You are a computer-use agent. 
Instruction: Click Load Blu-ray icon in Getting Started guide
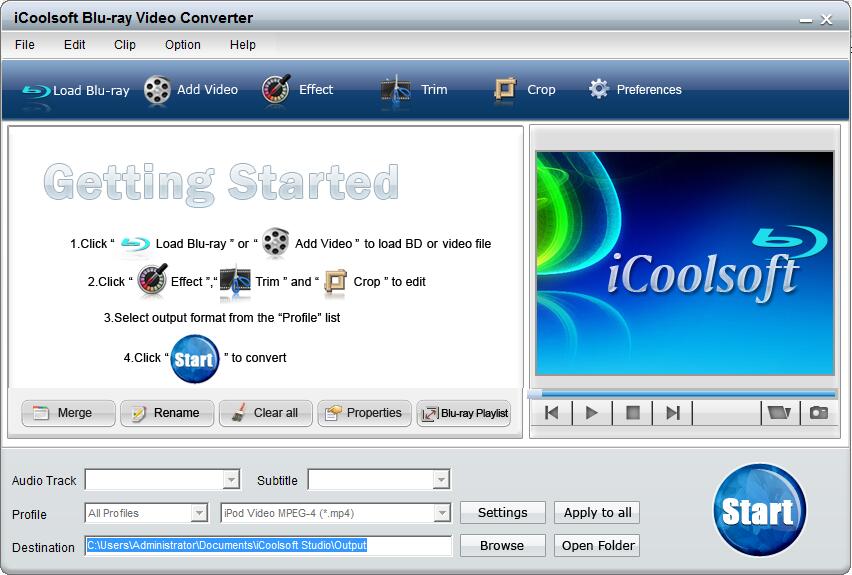135,243
